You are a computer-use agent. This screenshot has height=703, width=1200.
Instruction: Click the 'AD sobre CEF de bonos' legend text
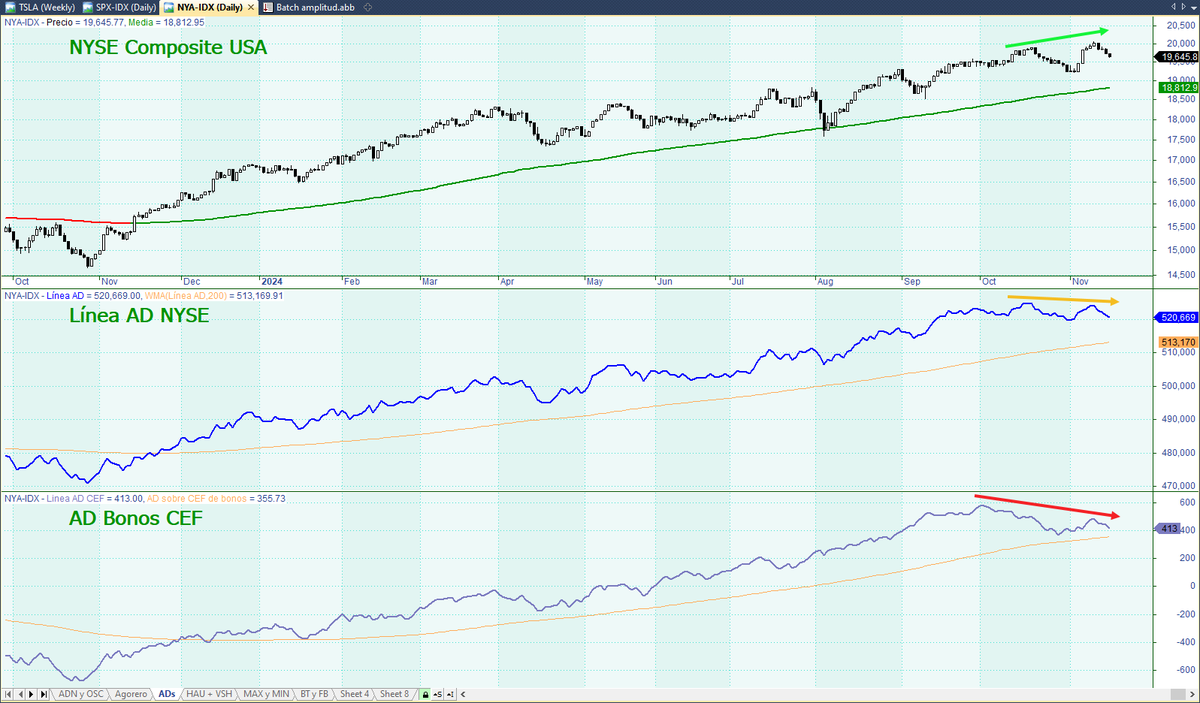195,498
